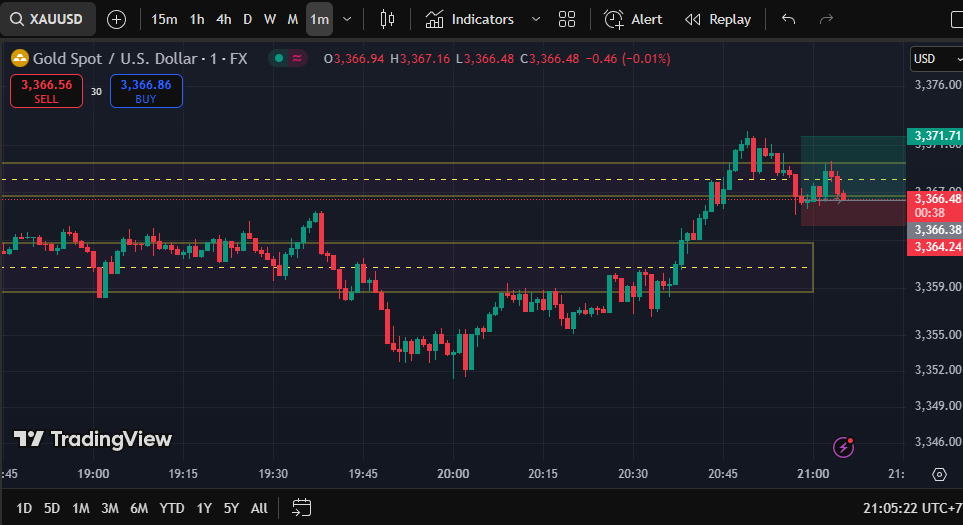This screenshot has height=525, width=963.
Task: Set date range to 3M
Action: (109, 508)
